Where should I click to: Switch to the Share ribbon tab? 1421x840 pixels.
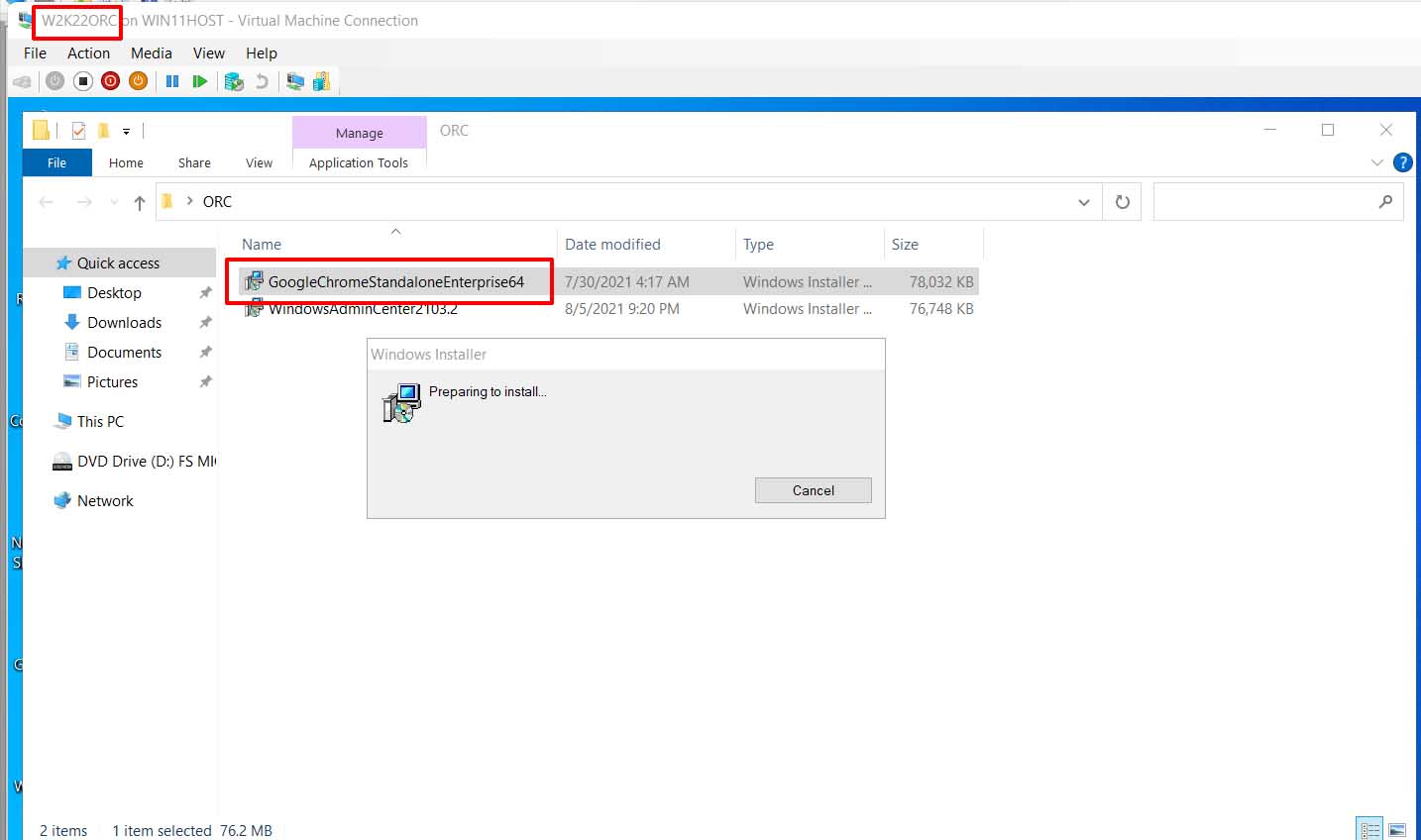click(x=194, y=162)
